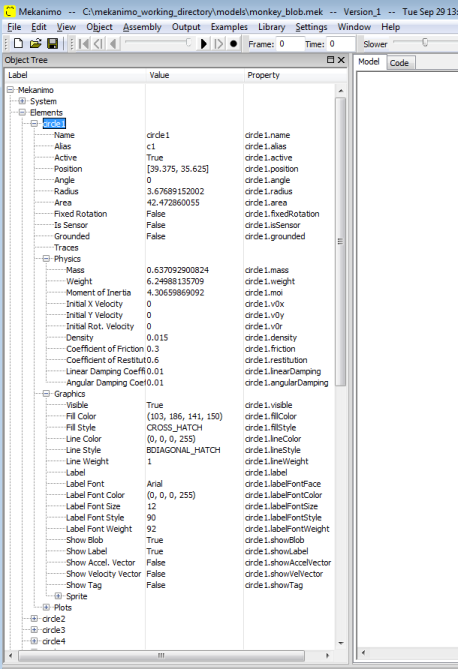Open the File menu
The image size is (458, 669).
14,27
